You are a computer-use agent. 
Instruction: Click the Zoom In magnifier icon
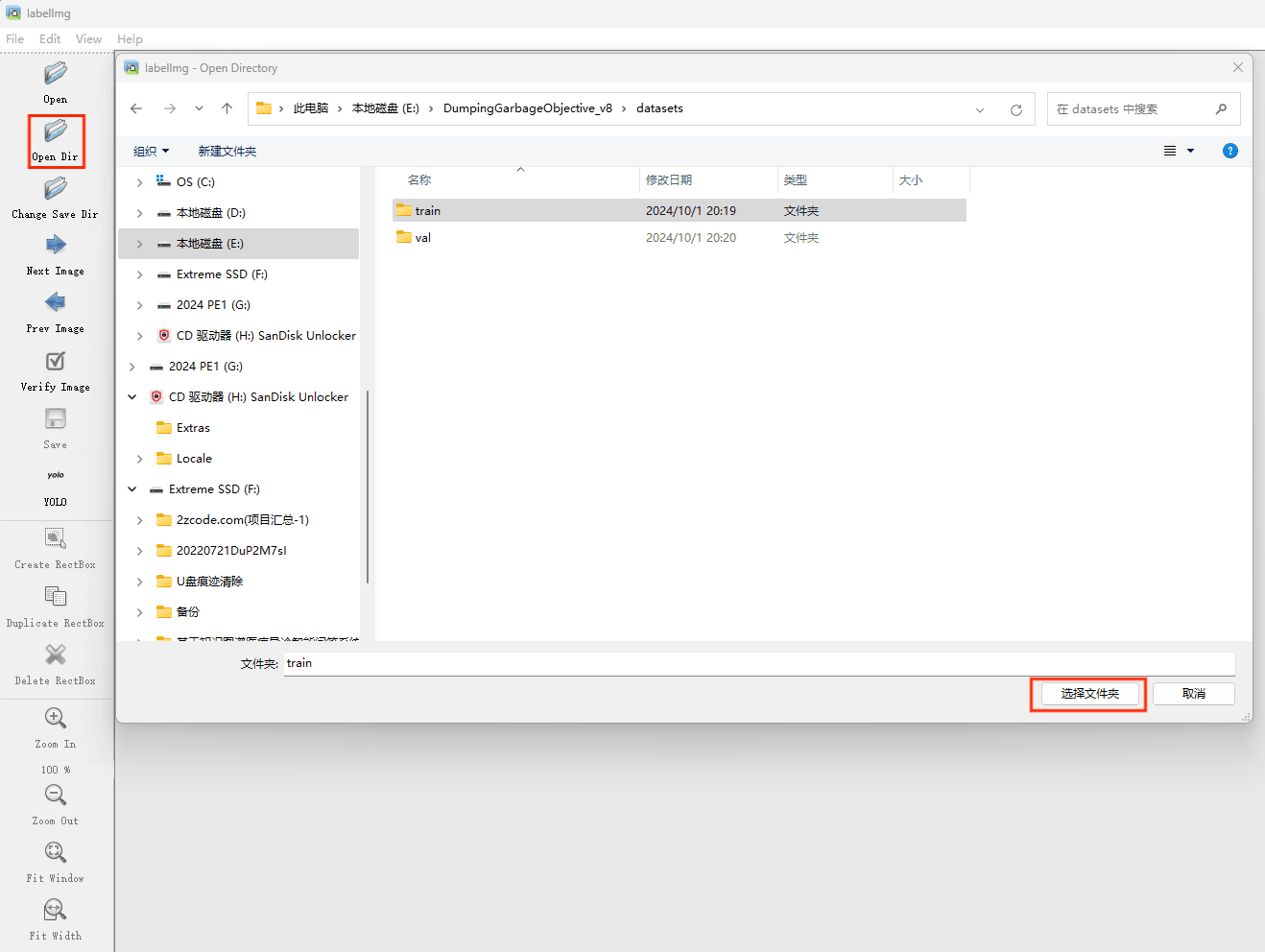(x=56, y=719)
